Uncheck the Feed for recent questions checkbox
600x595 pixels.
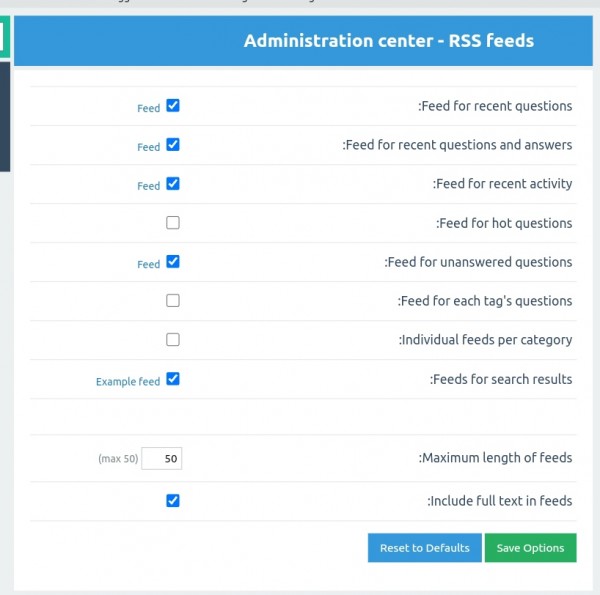pos(173,106)
